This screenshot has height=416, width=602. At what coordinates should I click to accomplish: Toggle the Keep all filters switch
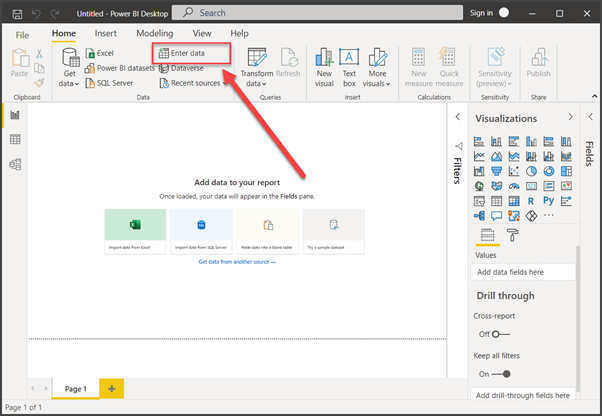501,374
